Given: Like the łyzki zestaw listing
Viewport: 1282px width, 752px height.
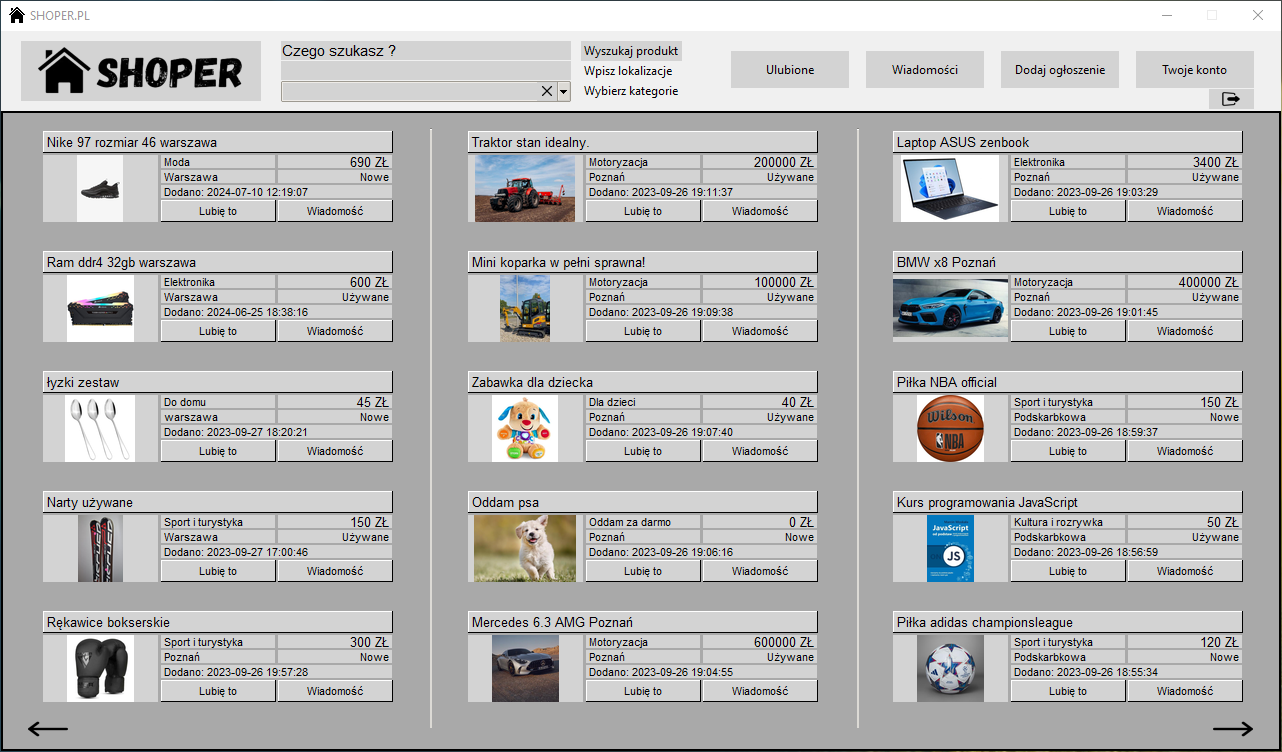Looking at the screenshot, I should (217, 450).
